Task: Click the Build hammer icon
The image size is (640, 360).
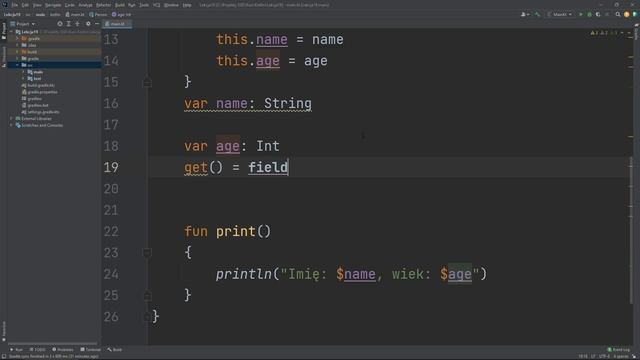Action: coord(538,15)
